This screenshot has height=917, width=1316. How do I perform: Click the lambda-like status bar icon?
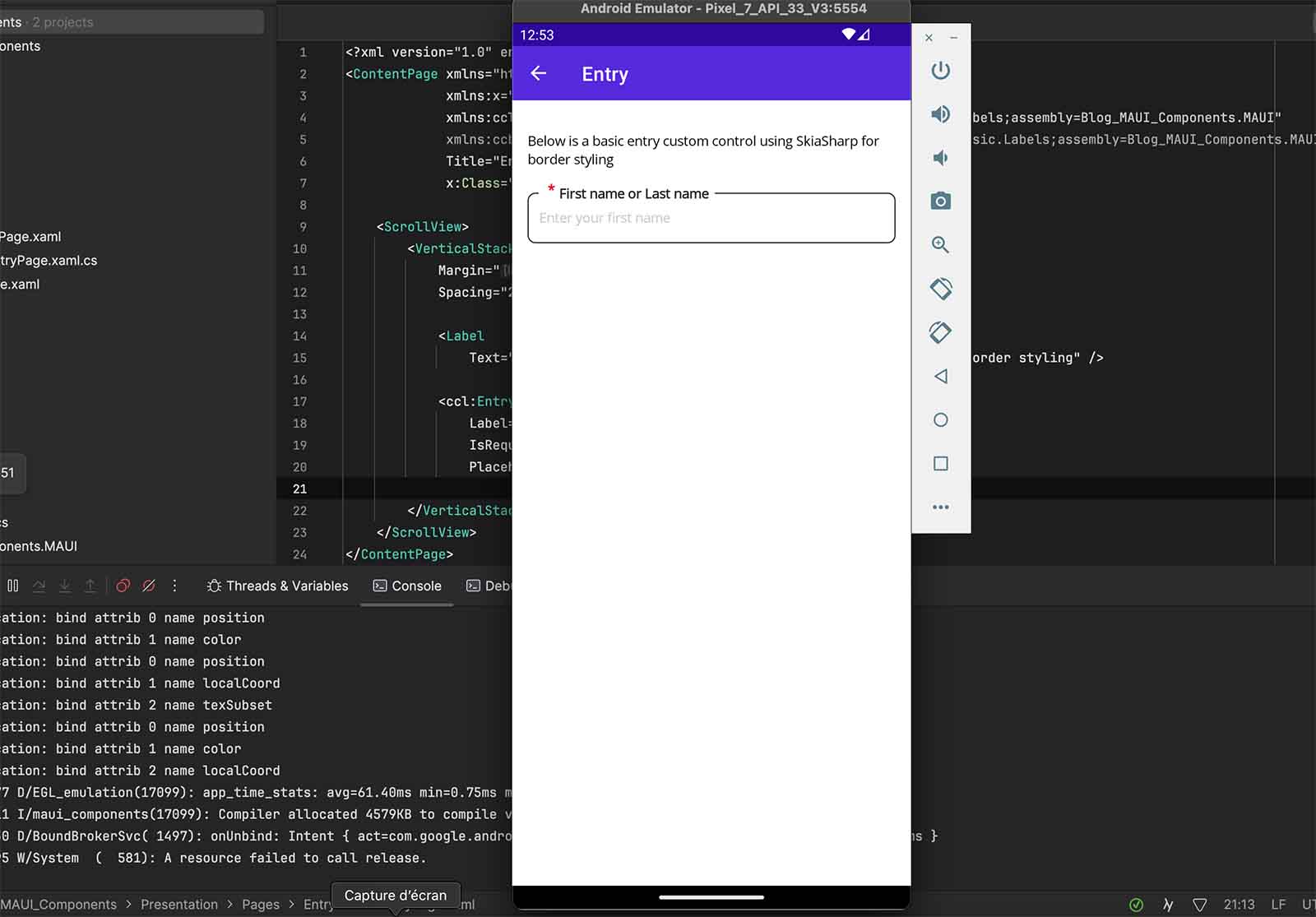[1168, 905]
